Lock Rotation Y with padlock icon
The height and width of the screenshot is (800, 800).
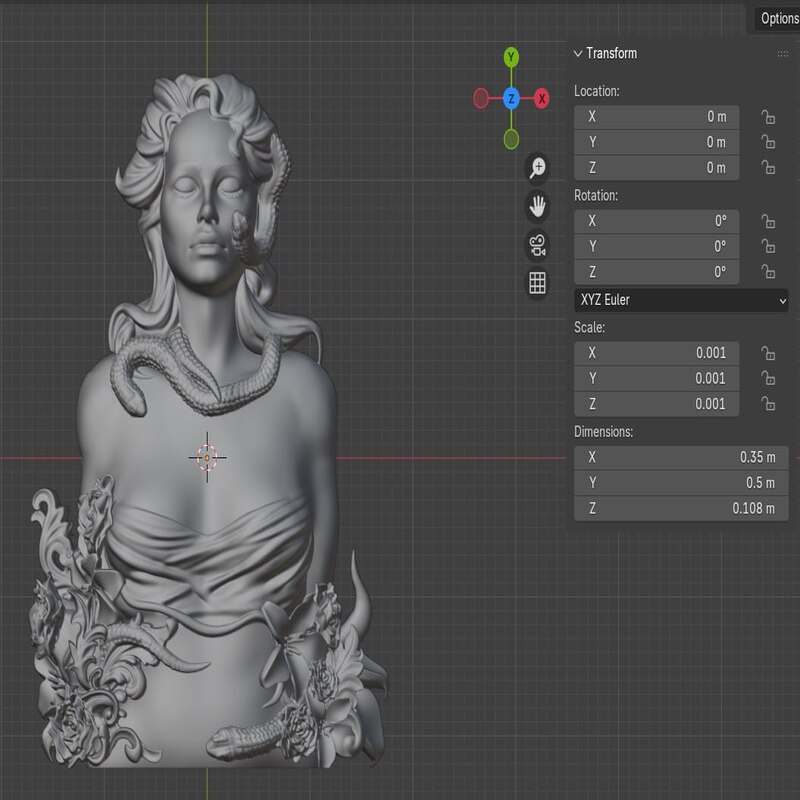point(768,246)
